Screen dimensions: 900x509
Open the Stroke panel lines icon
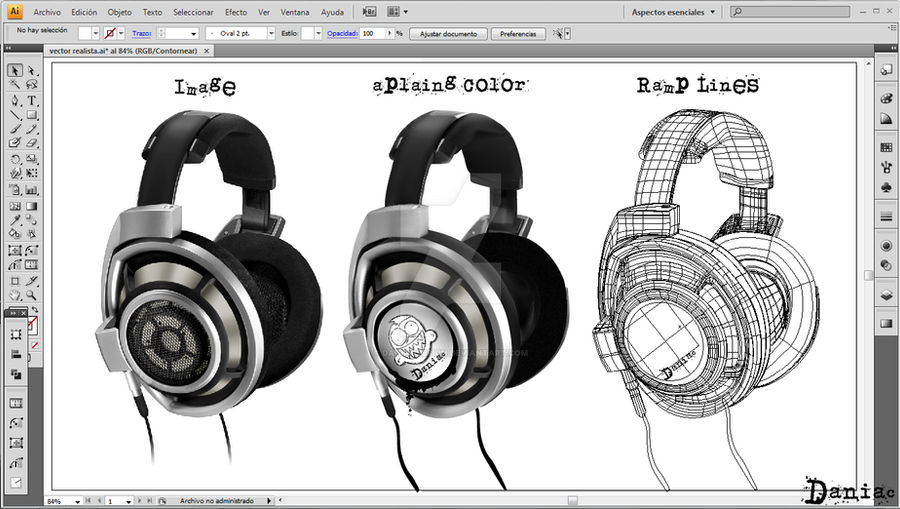[x=886, y=216]
